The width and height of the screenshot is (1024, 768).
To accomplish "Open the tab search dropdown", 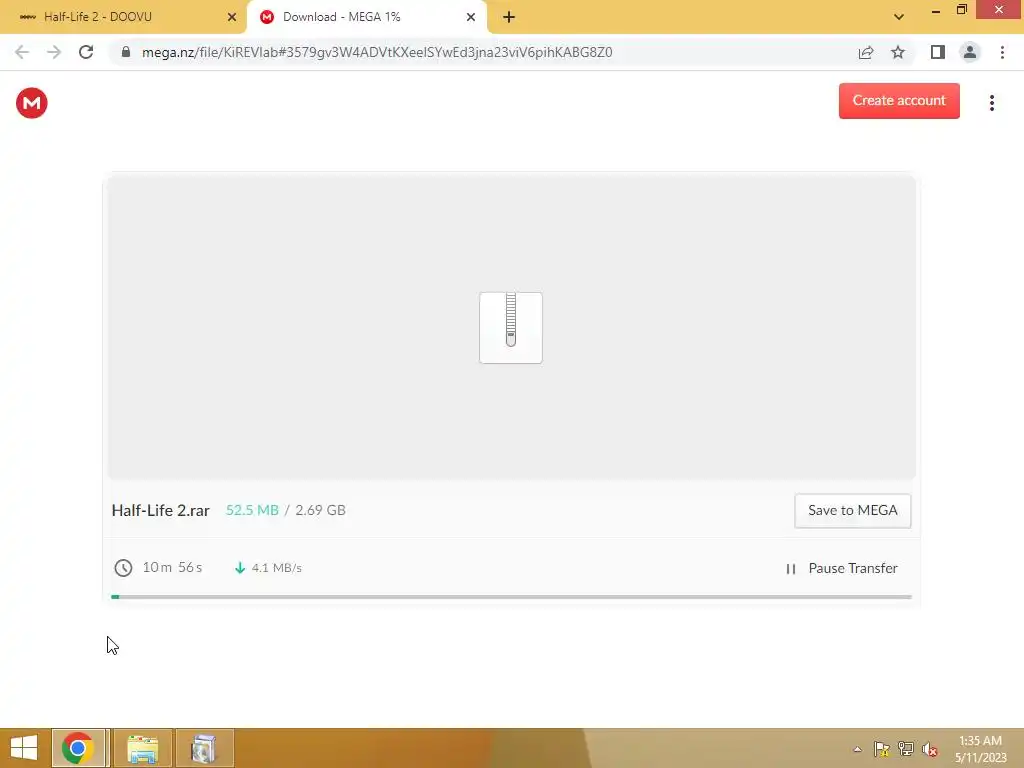I will (x=899, y=17).
